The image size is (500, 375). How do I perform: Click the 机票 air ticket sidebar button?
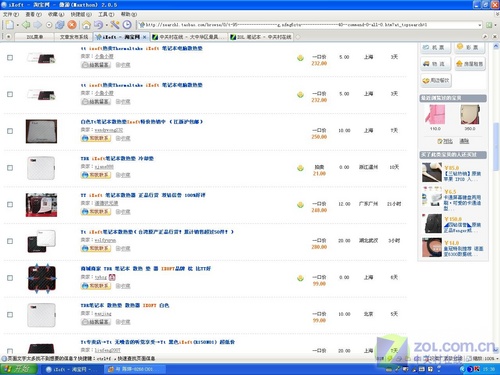point(436,47)
